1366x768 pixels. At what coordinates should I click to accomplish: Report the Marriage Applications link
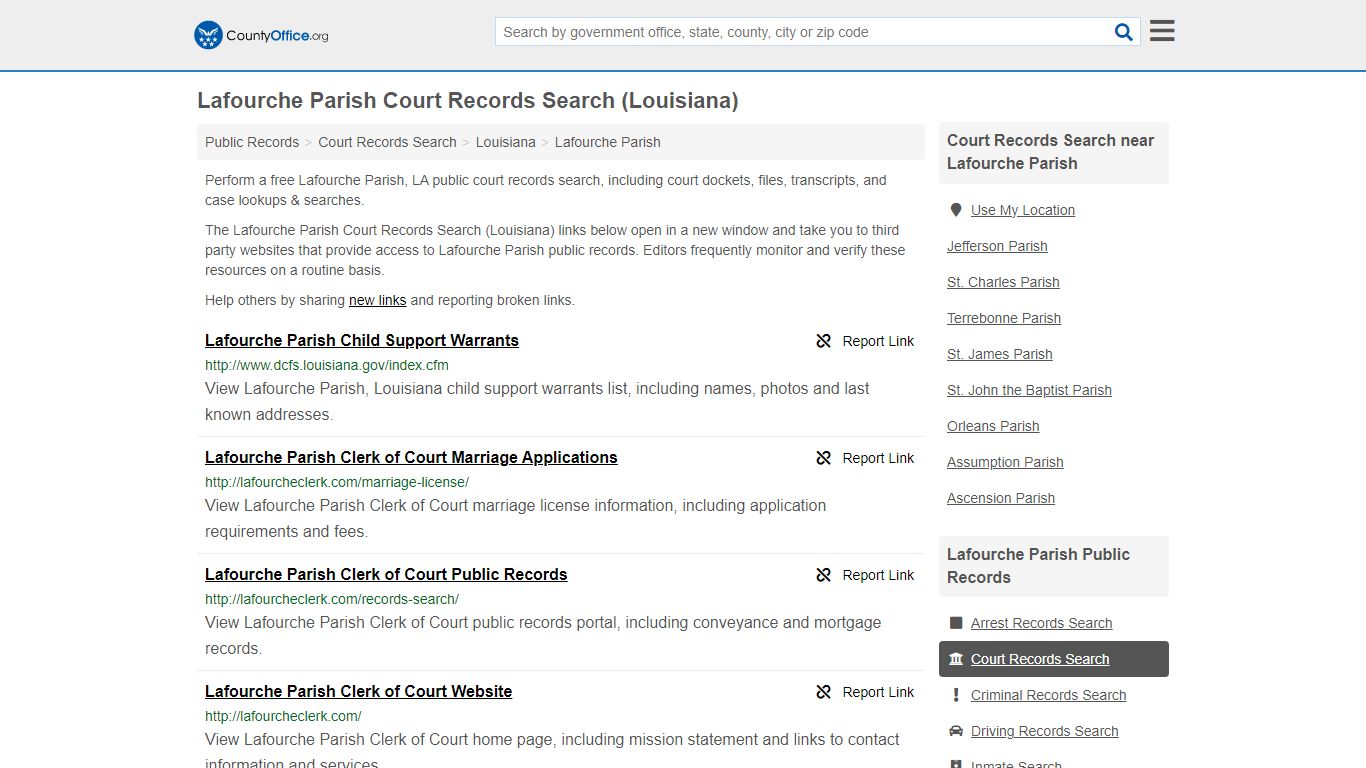click(x=878, y=458)
